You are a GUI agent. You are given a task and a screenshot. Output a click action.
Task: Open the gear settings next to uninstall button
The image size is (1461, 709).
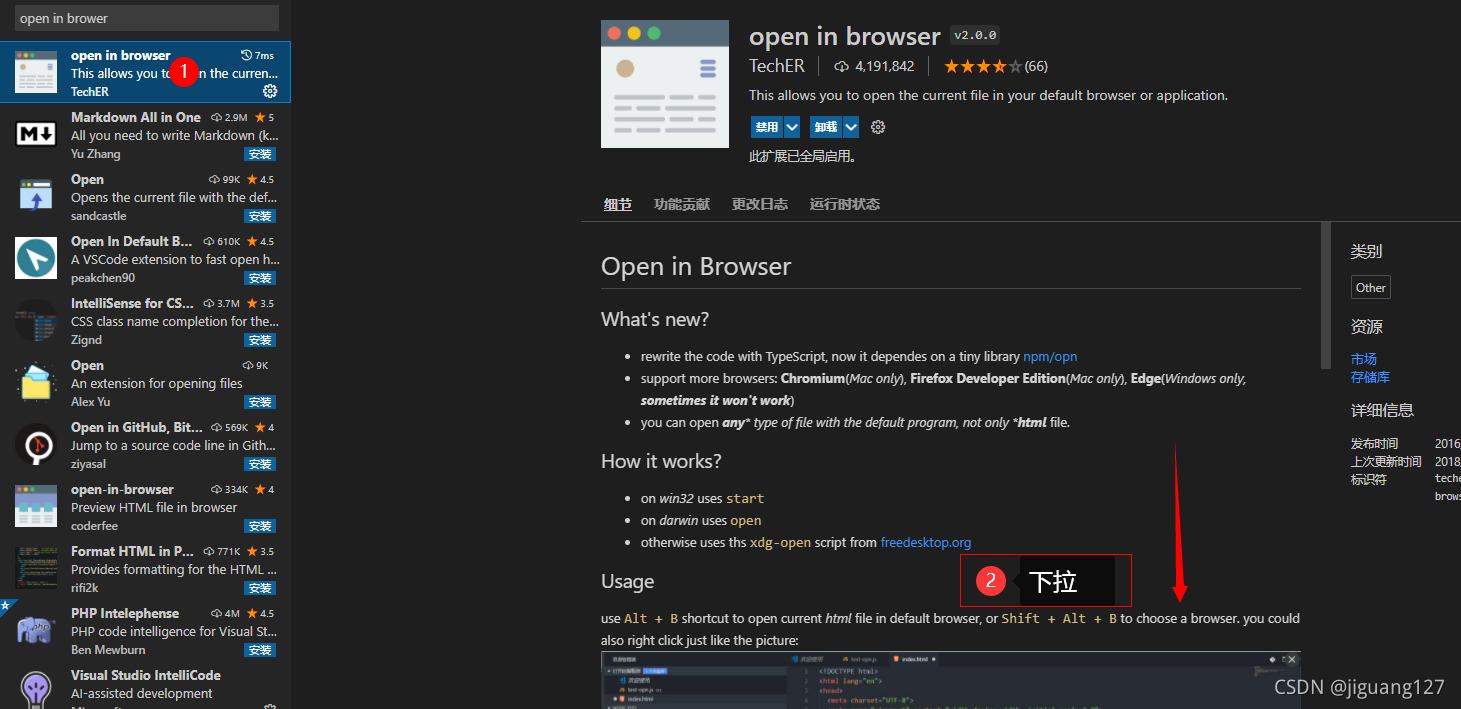click(878, 127)
